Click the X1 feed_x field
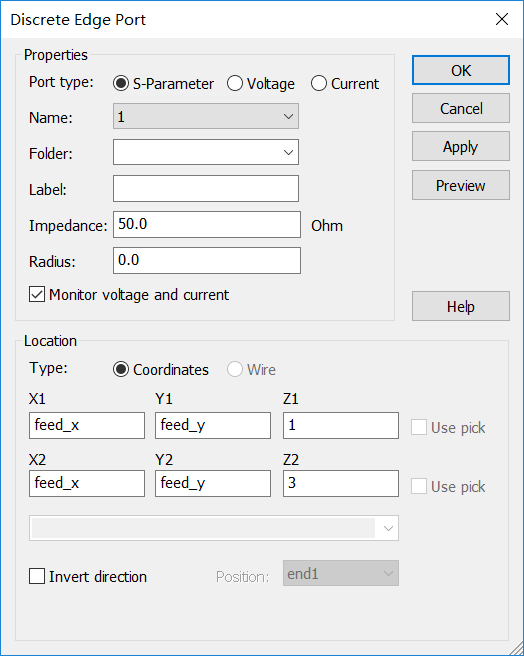 point(87,425)
